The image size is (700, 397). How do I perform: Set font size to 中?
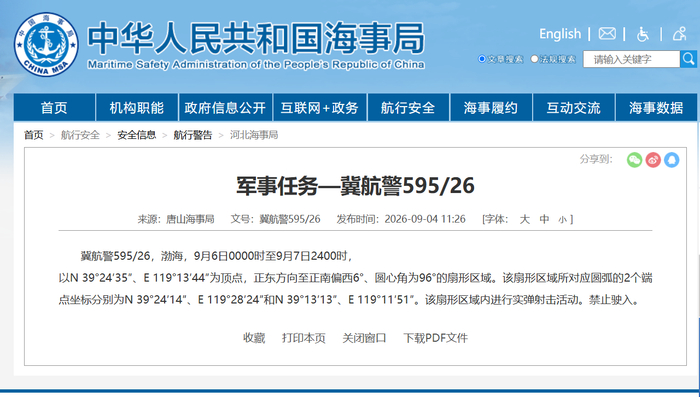[x=544, y=219]
